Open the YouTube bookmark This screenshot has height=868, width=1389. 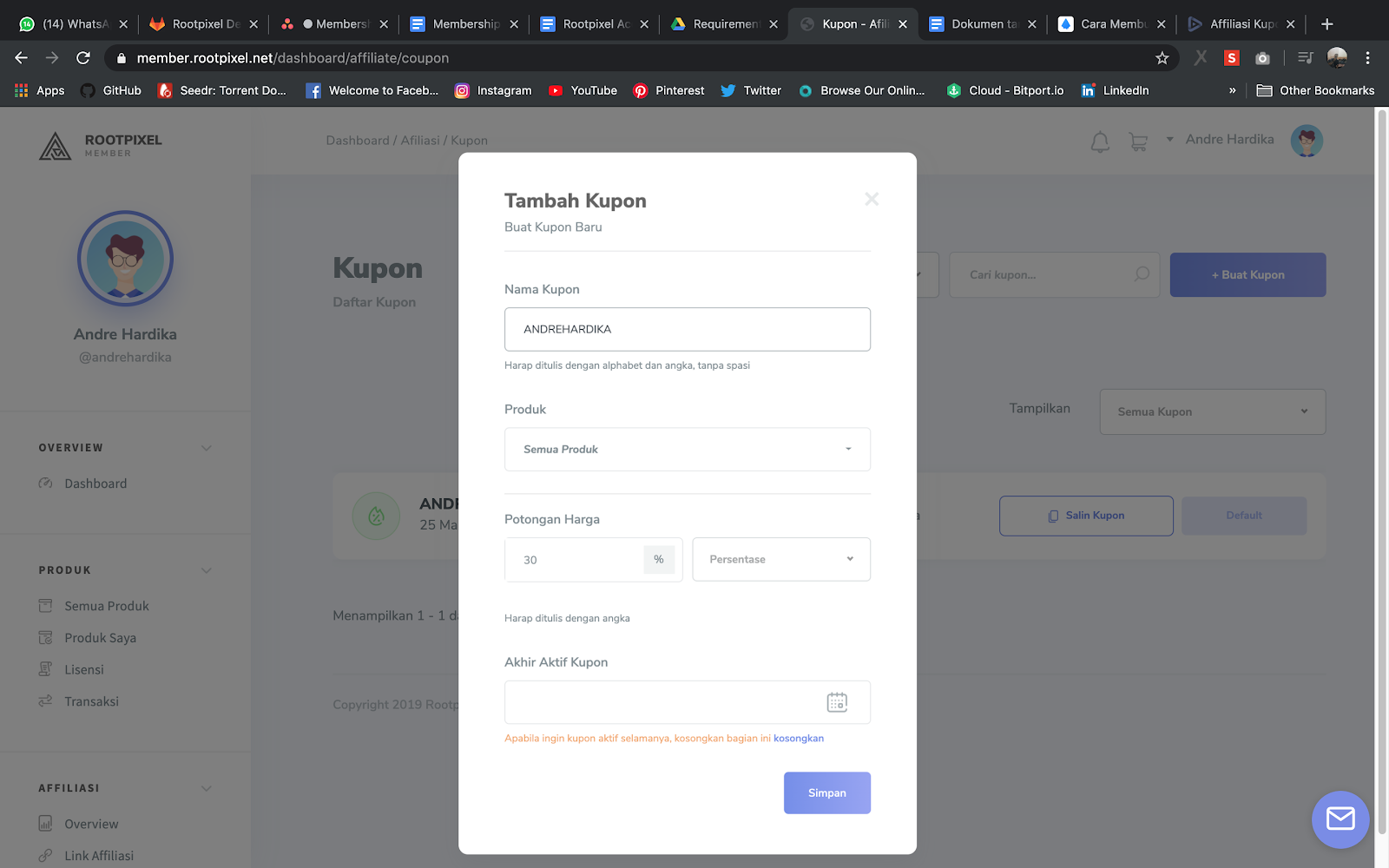click(x=583, y=90)
